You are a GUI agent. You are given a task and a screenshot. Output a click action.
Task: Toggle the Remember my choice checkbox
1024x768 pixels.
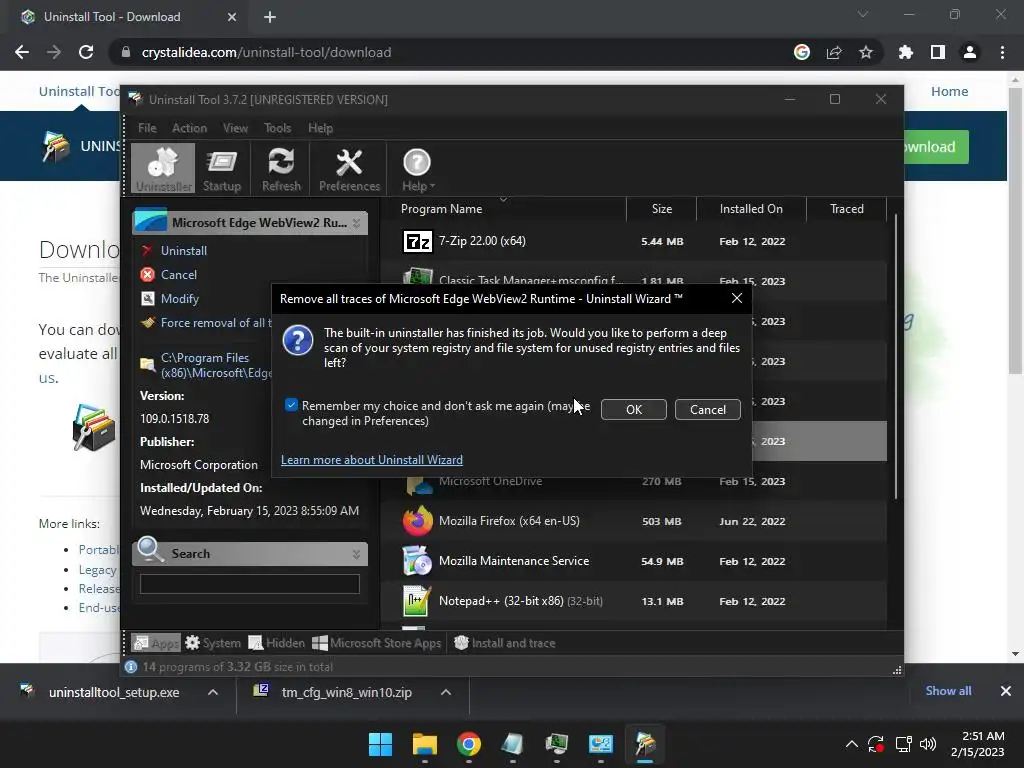291,405
